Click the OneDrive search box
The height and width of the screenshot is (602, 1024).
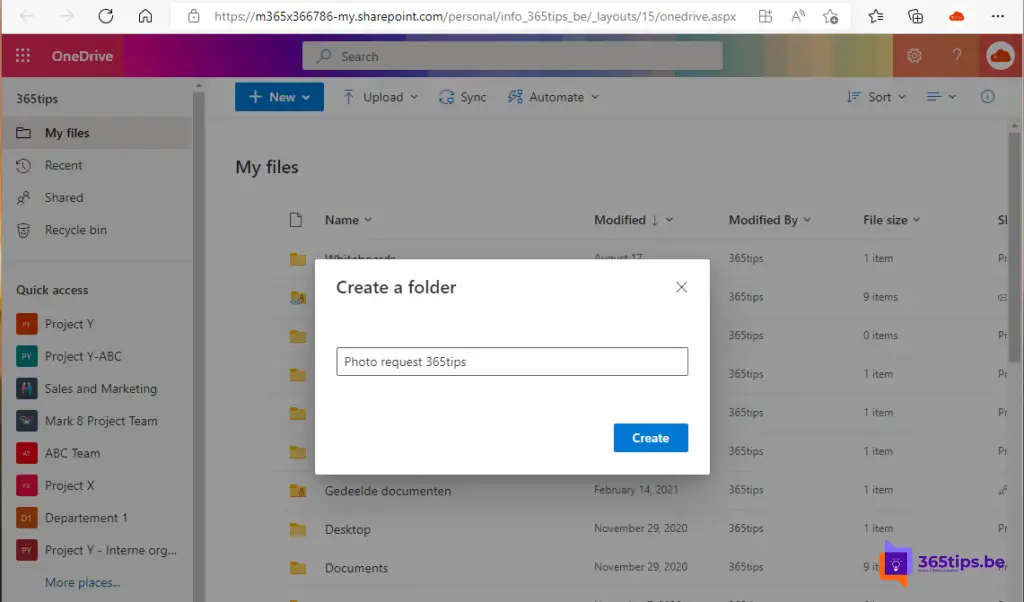pyautogui.click(x=512, y=57)
